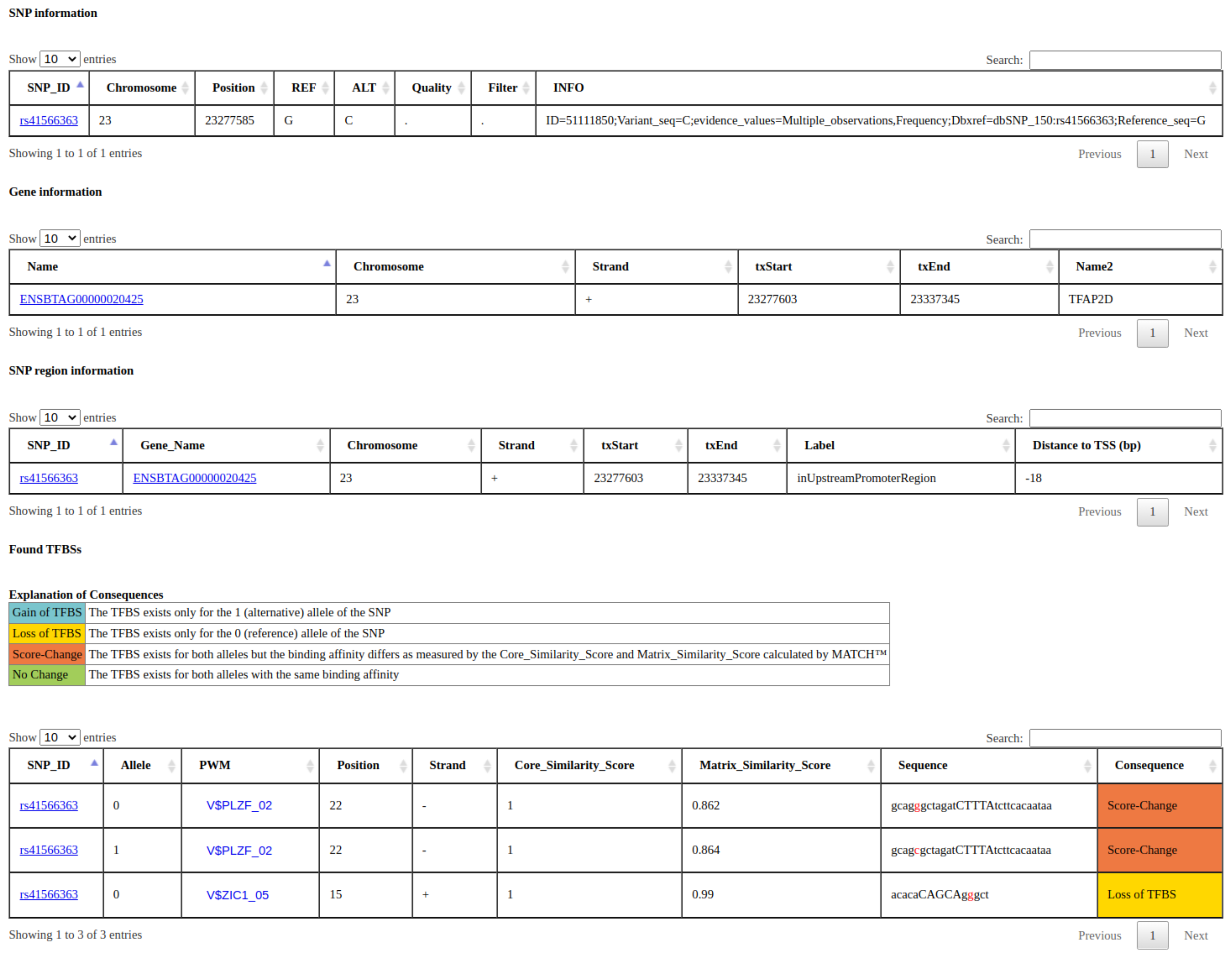
Task: Sort SNP table by Chromosome arrow icon
Action: (x=185, y=88)
